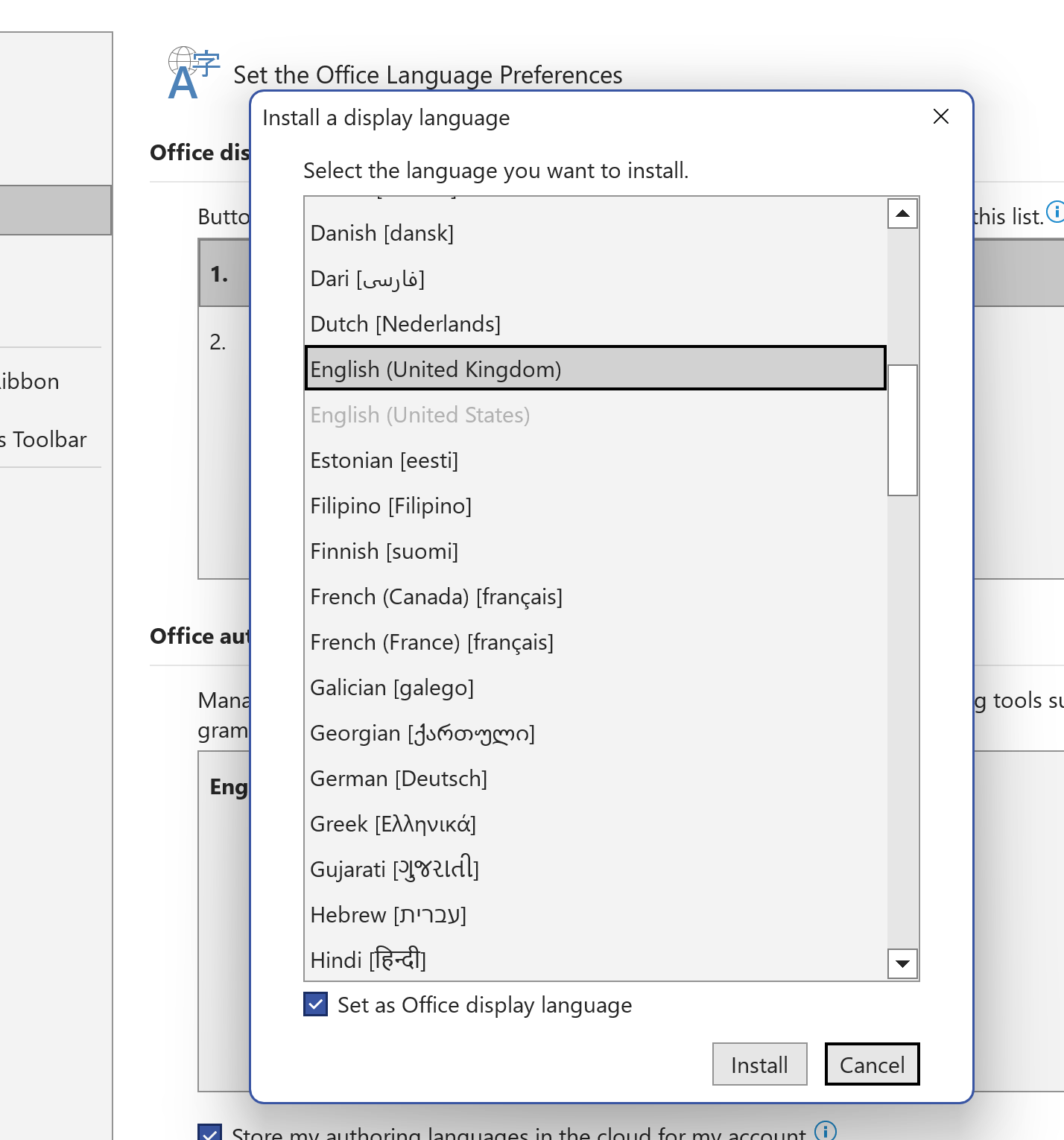Close the Install a display language dialog
This screenshot has width=1064, height=1140.
tap(941, 117)
